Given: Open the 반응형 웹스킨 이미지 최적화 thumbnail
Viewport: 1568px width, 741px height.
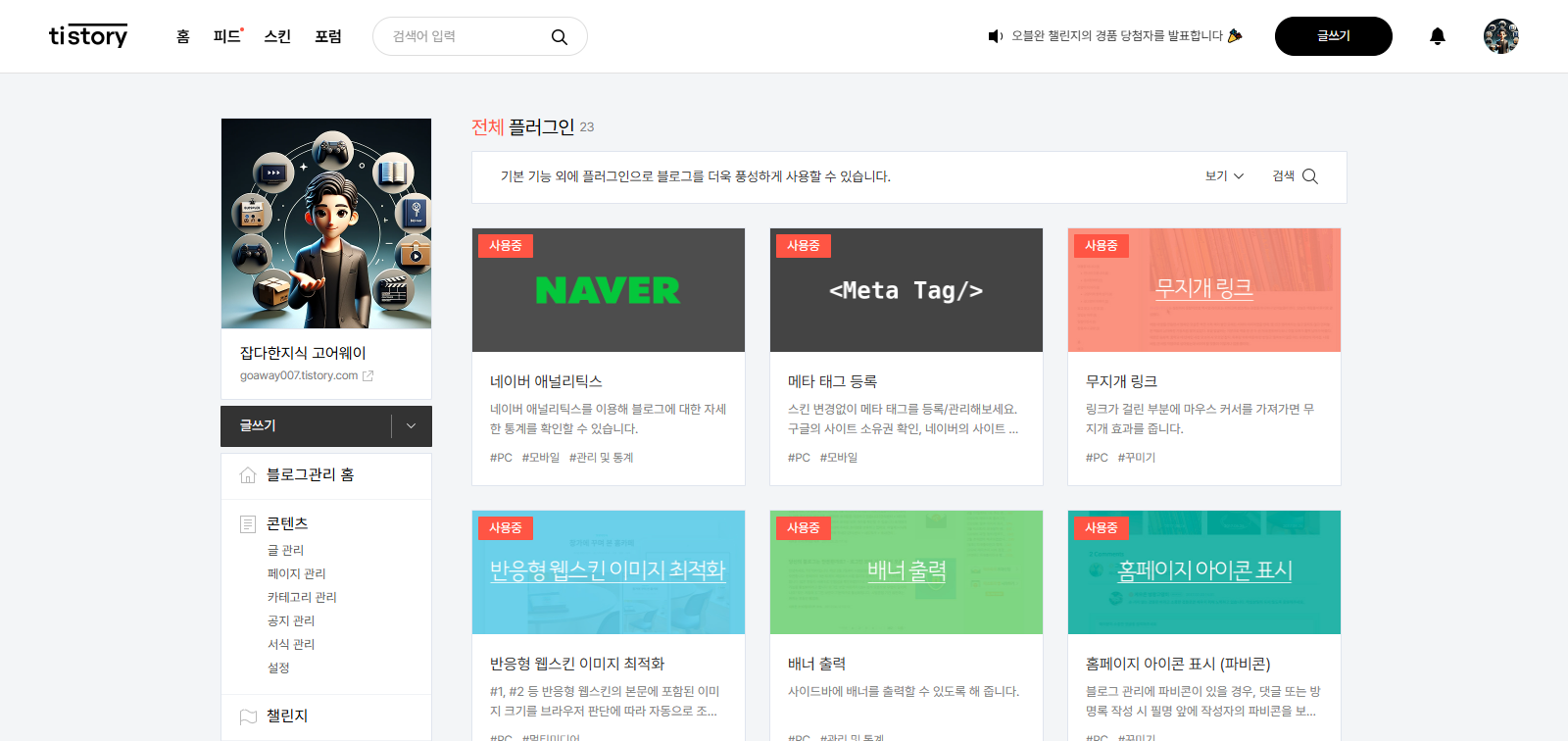Looking at the screenshot, I should click(x=609, y=572).
